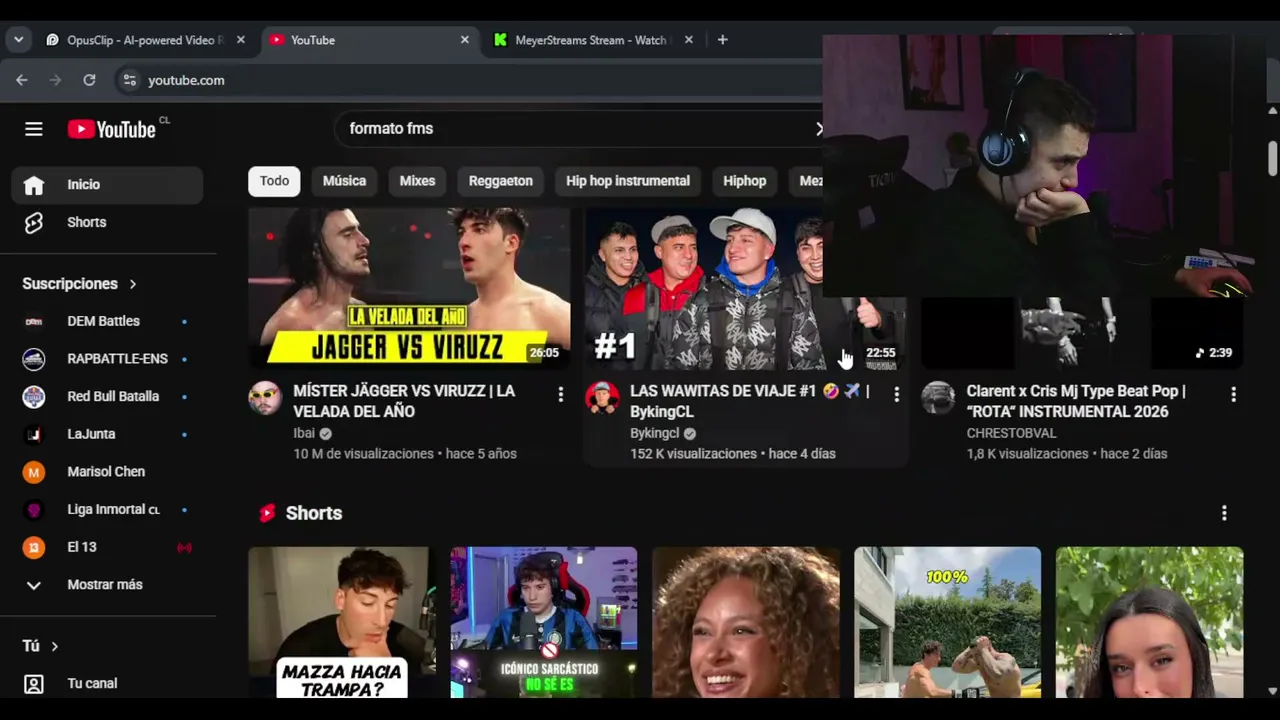Viewport: 1280px width, 720px height.
Task: Close the YouTube tab
Action: 465,40
